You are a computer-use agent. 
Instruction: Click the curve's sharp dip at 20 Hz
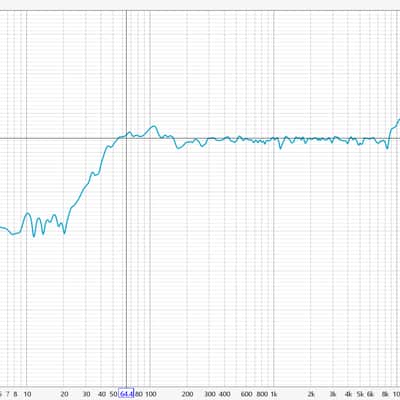pyautogui.click(x=64, y=233)
